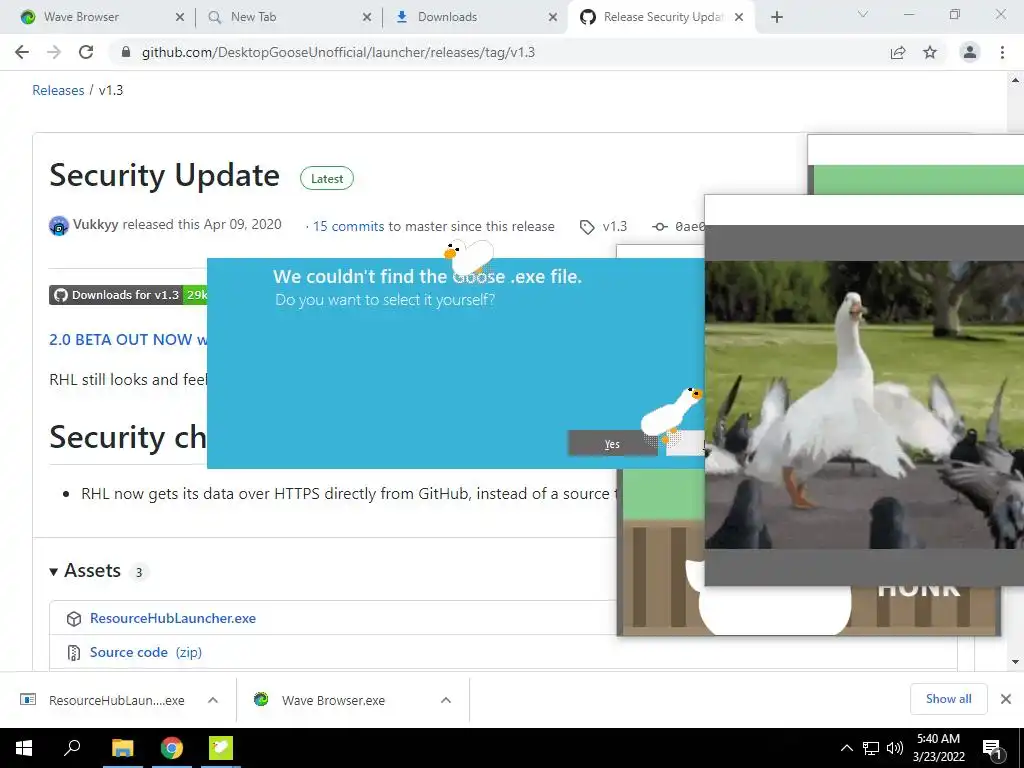Open the volume tray icon
This screenshot has height=768, width=1024.
point(895,748)
